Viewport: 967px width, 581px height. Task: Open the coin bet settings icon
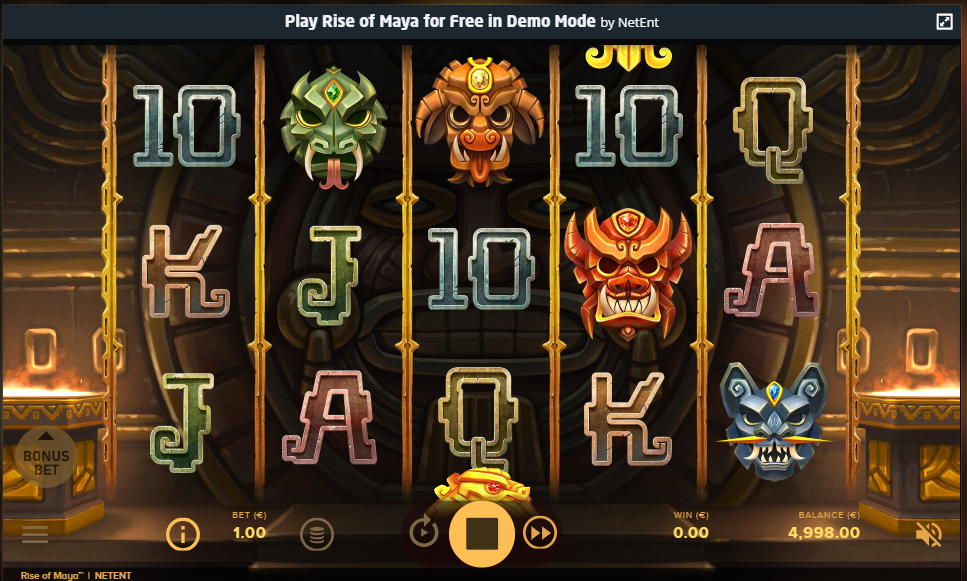pyautogui.click(x=316, y=534)
